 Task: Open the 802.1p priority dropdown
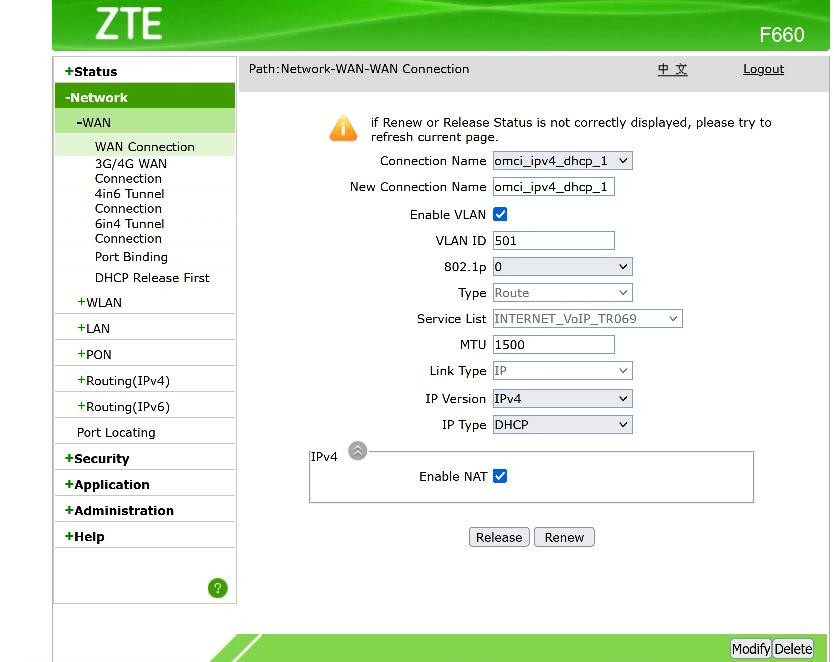563,266
